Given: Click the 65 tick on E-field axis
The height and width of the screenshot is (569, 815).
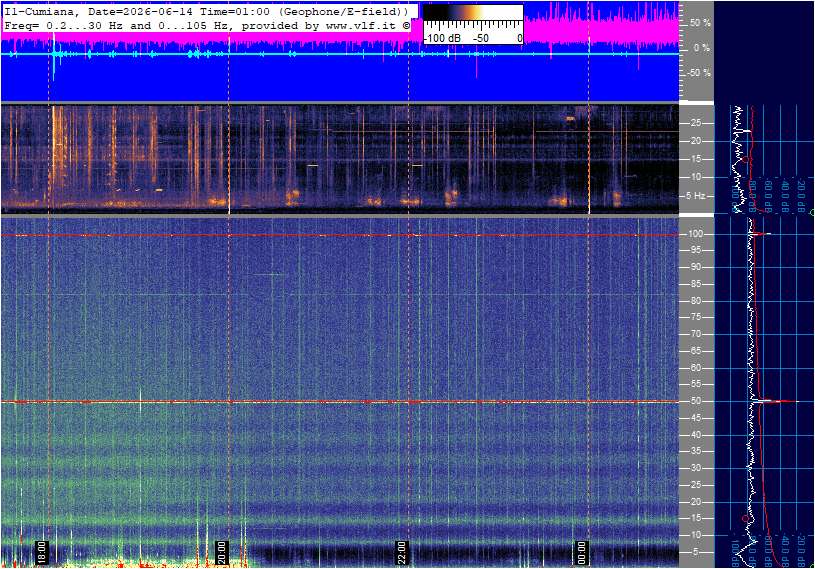Looking at the screenshot, I should tap(695, 351).
